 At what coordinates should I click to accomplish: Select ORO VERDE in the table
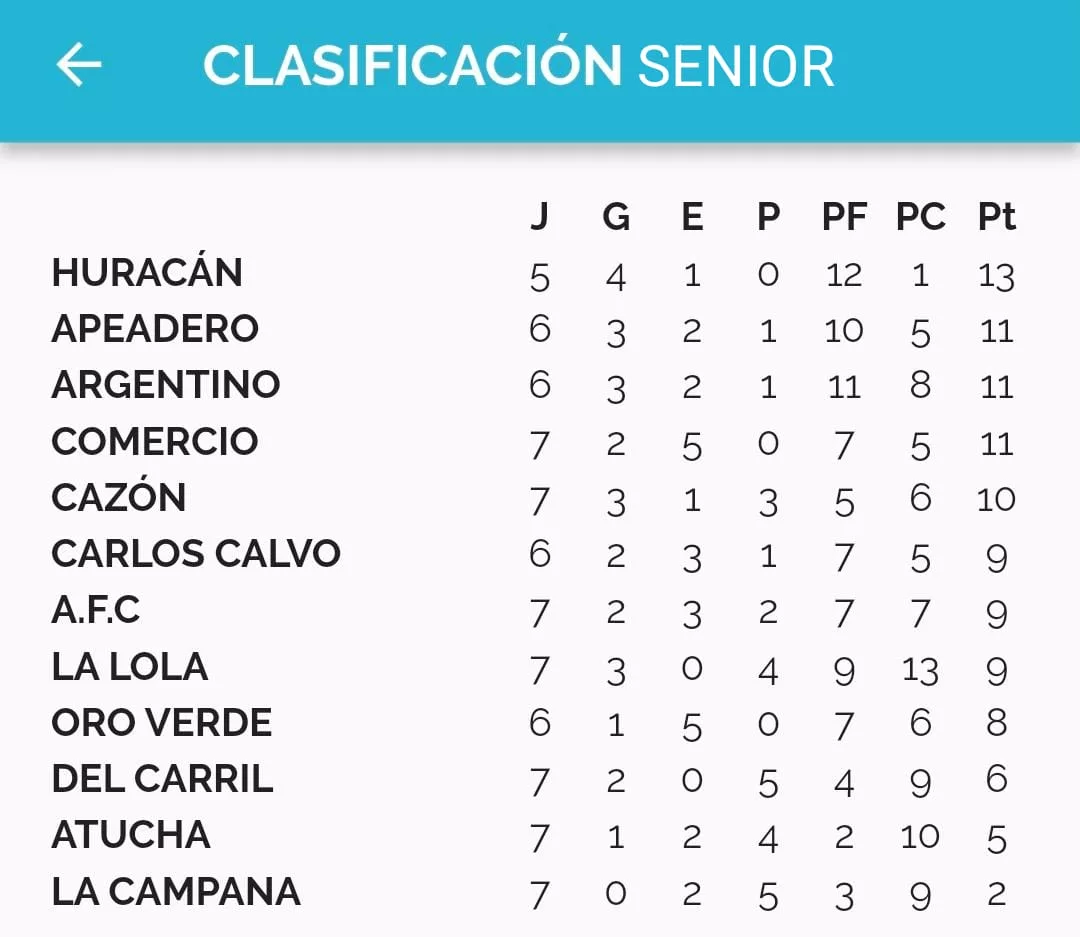[162, 722]
